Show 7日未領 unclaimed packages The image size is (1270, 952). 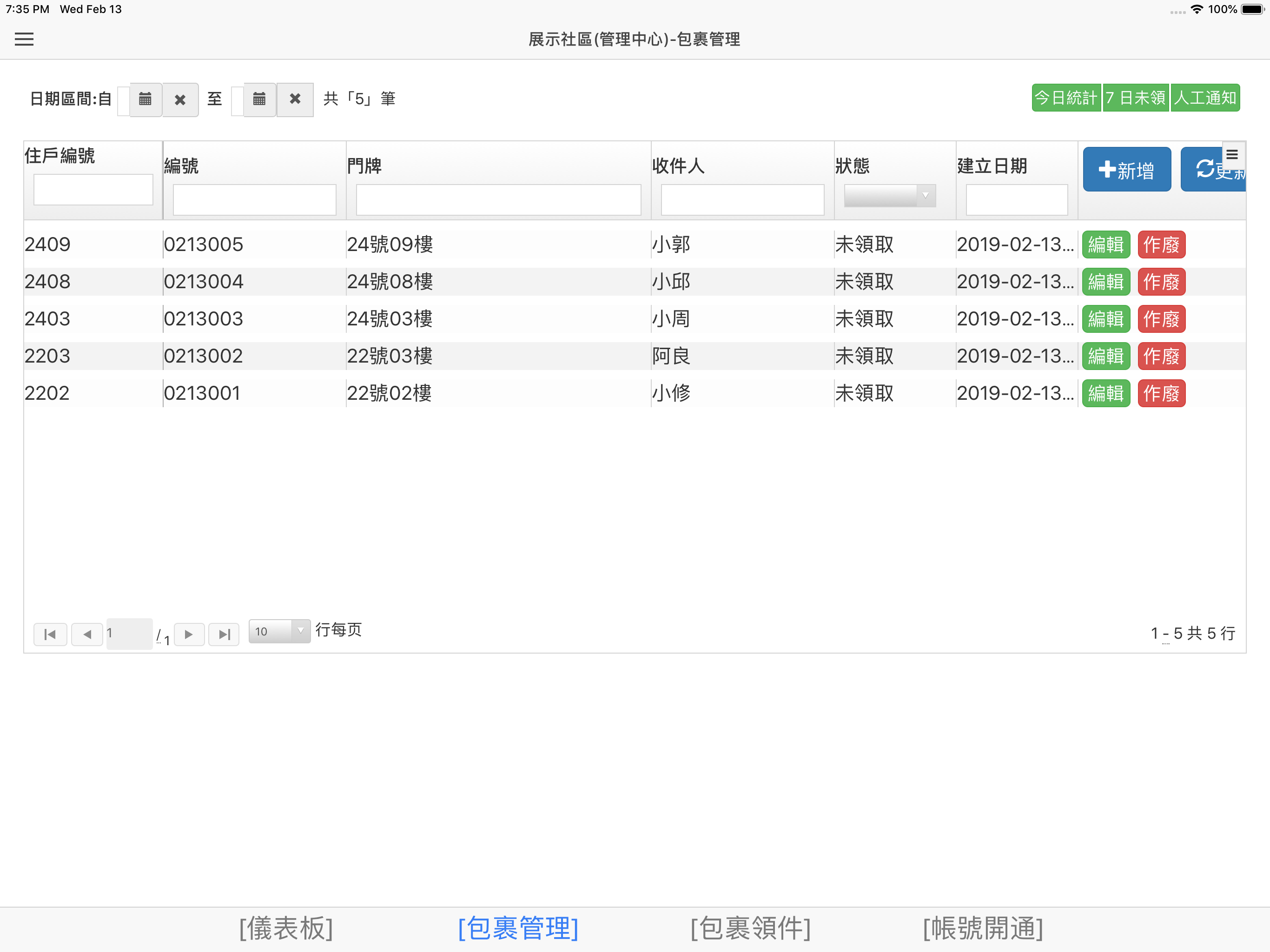click(1136, 98)
